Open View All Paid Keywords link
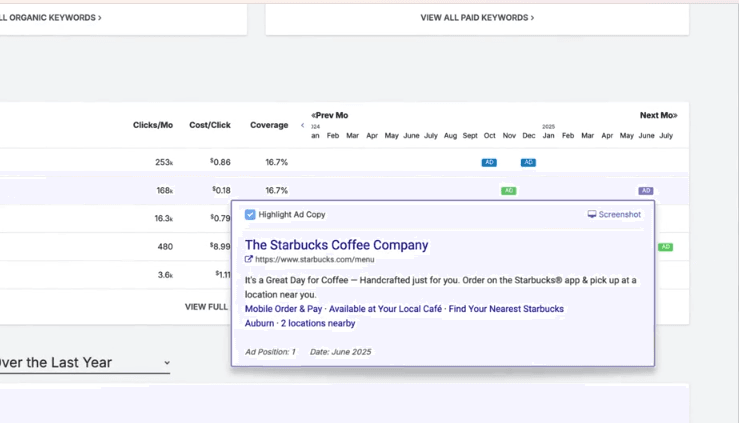The width and height of the screenshot is (739, 423). pyautogui.click(x=477, y=18)
